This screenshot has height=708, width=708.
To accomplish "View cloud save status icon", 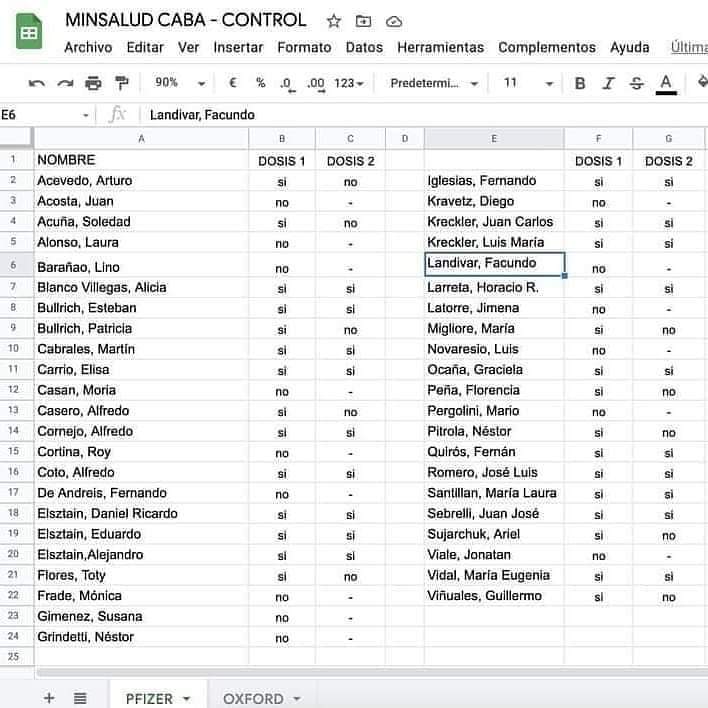I will pos(394,21).
